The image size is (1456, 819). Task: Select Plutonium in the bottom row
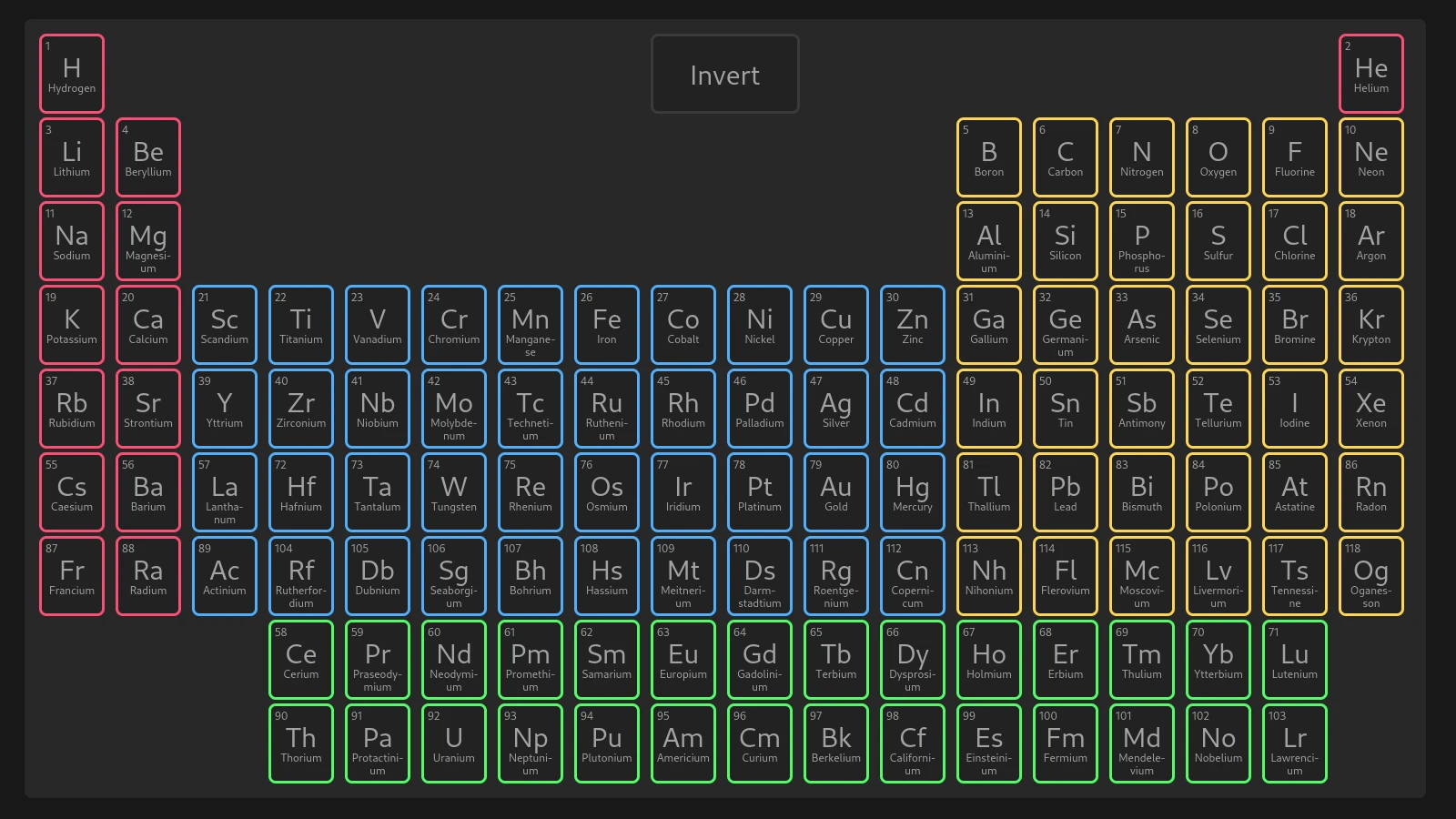[x=607, y=743]
